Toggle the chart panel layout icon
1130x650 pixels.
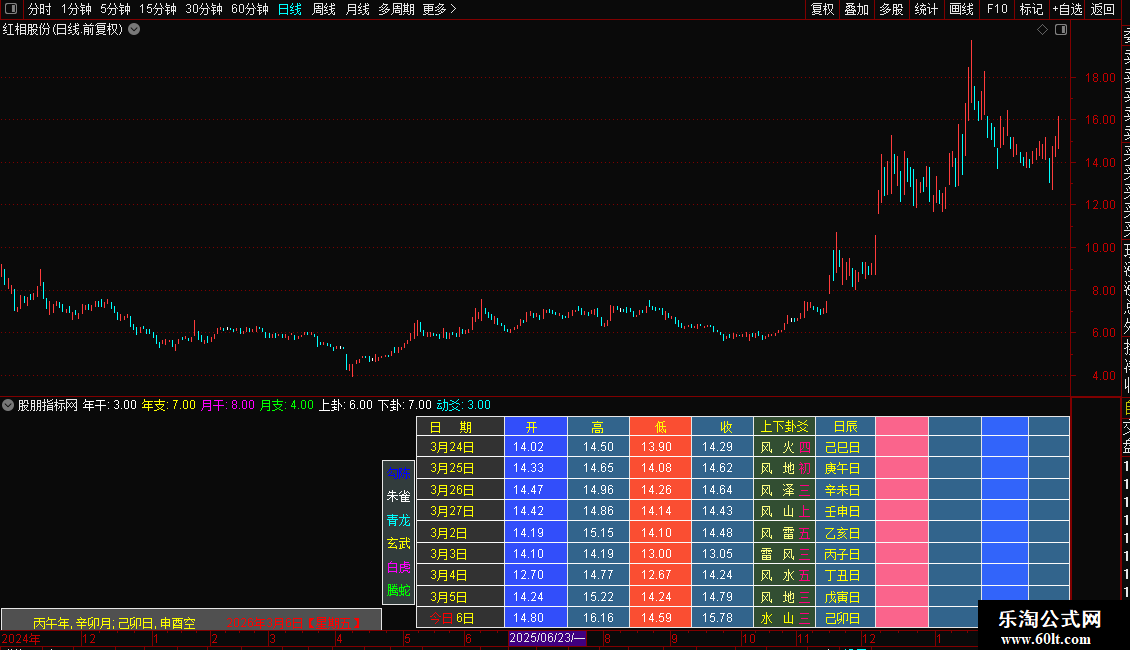tap(1061, 30)
